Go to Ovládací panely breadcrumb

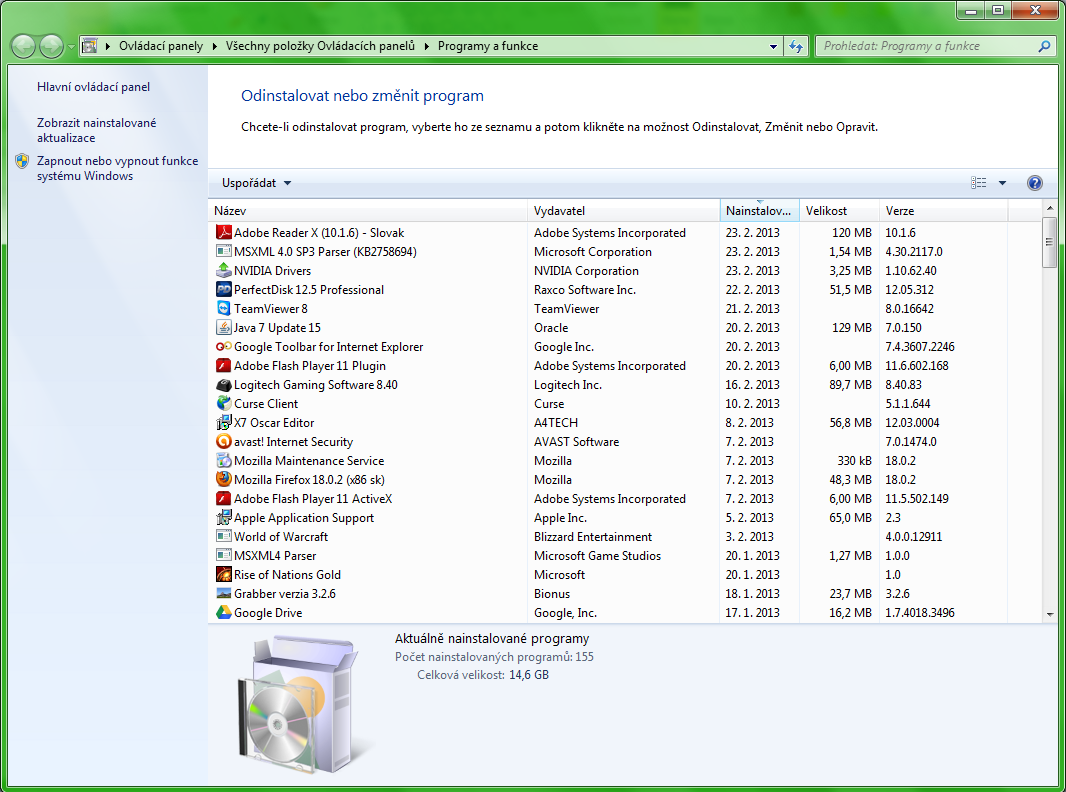point(161,46)
